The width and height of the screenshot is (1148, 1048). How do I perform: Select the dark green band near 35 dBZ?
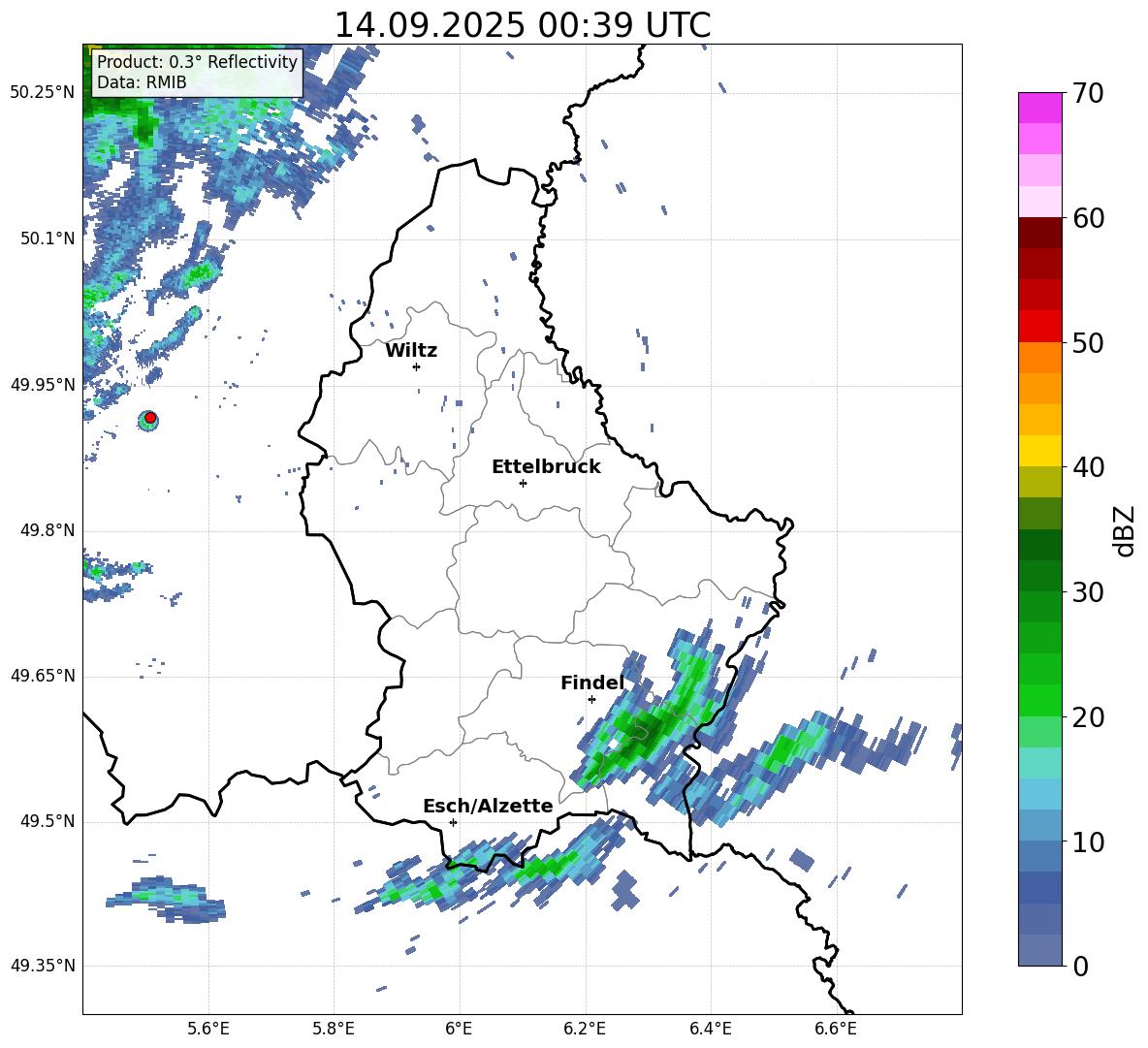(1040, 545)
